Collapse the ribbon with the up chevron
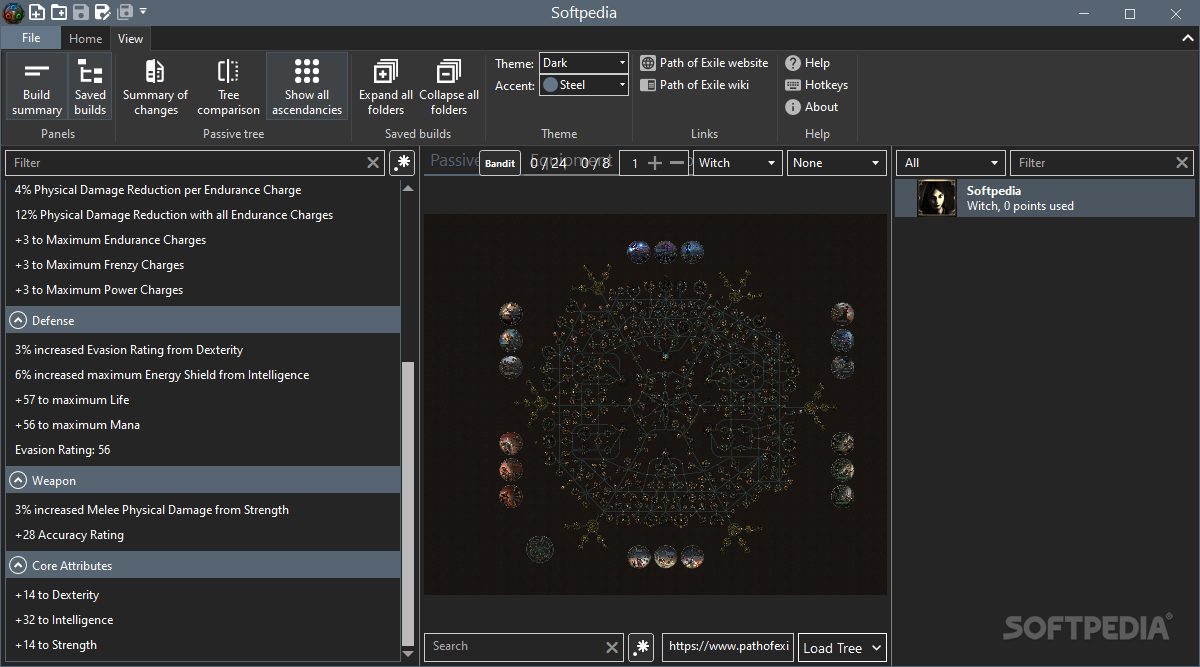 tap(1187, 38)
